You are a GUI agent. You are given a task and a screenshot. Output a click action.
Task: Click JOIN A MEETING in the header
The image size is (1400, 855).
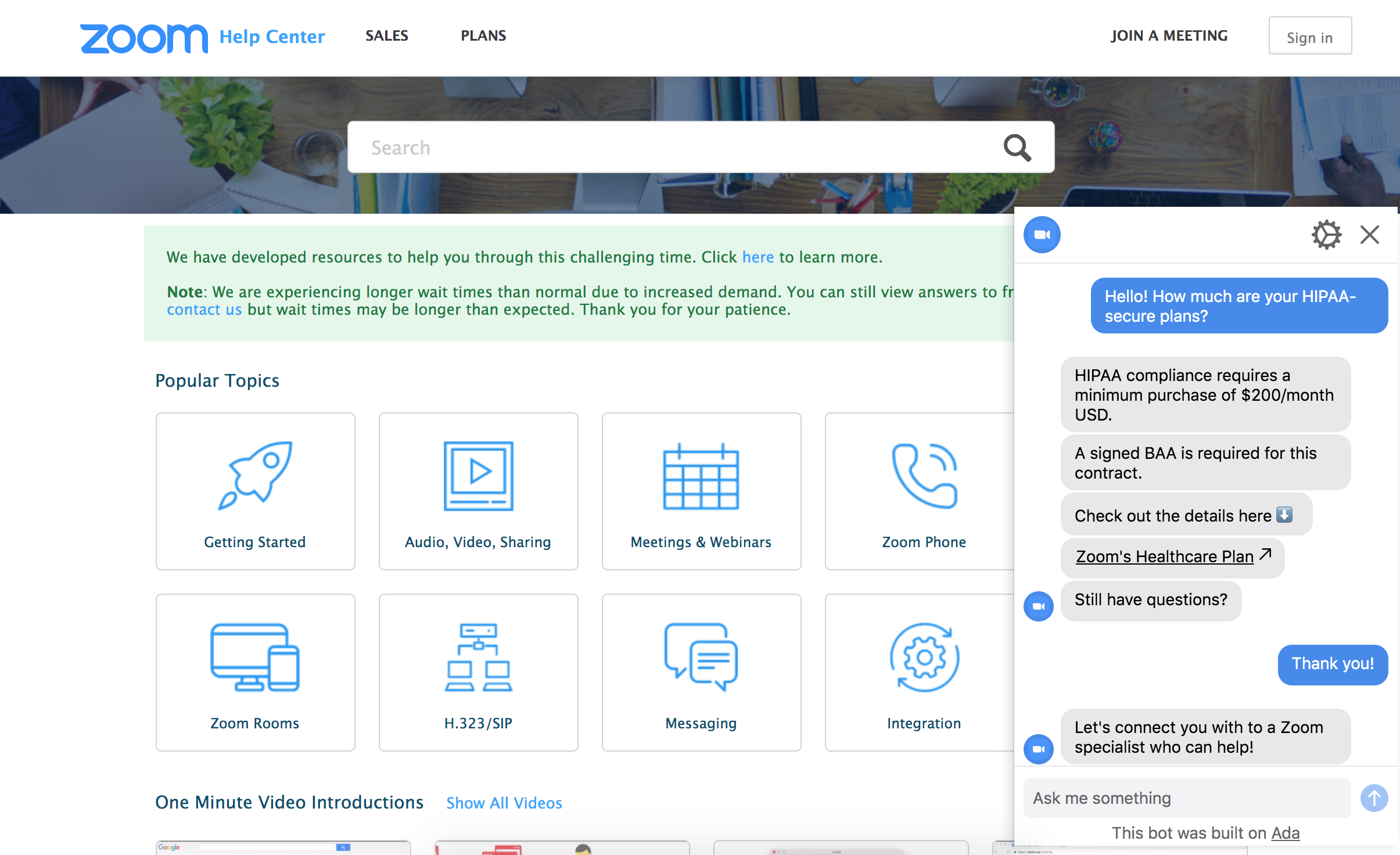1169,35
